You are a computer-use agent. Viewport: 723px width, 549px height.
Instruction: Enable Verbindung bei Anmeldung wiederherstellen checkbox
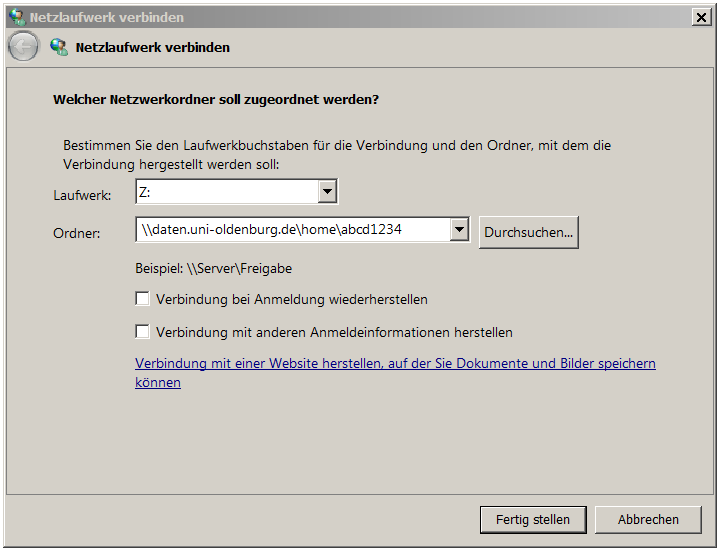click(x=142, y=299)
